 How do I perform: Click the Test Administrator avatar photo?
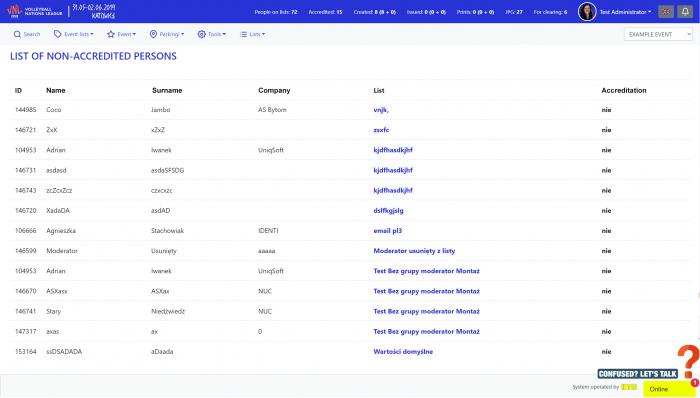(x=587, y=12)
